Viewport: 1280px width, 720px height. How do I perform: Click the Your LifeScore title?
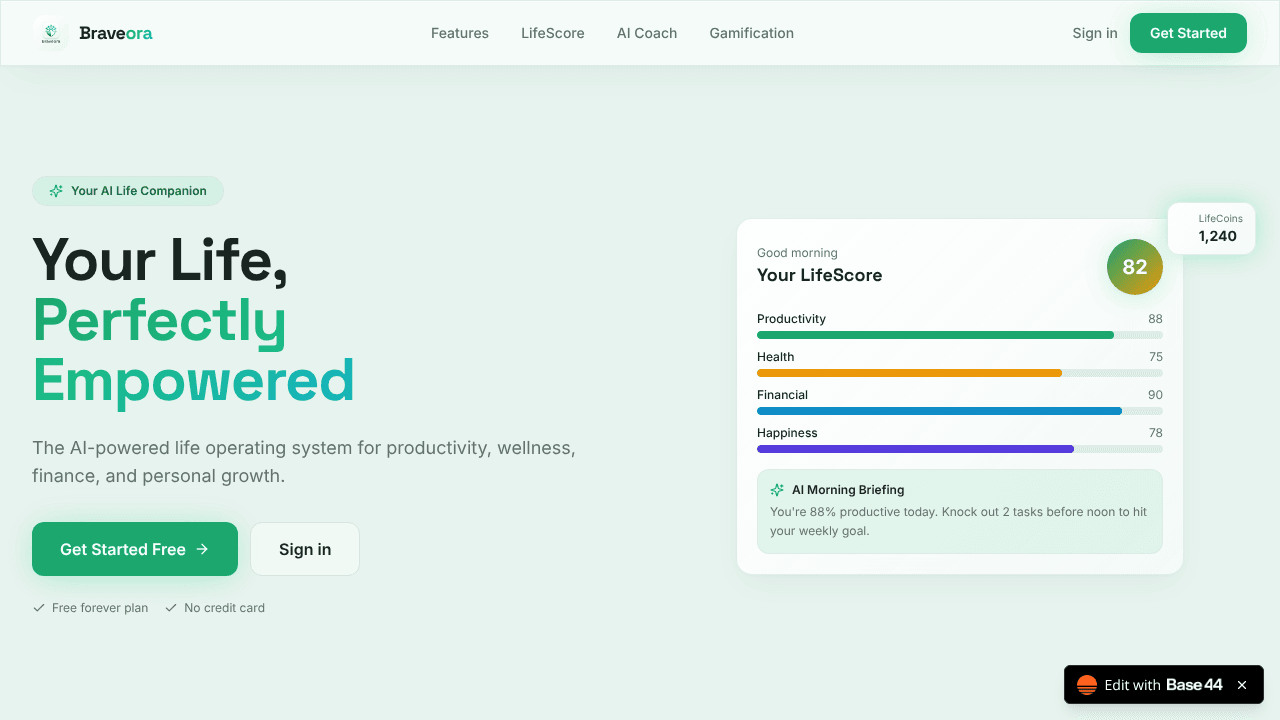pyautogui.click(x=819, y=275)
